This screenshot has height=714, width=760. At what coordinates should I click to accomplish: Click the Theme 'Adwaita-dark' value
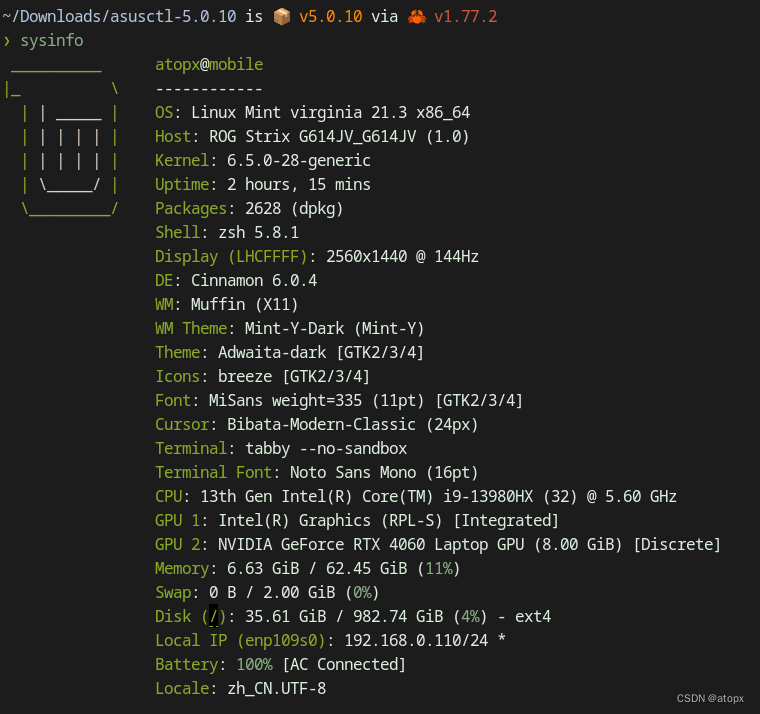272,352
